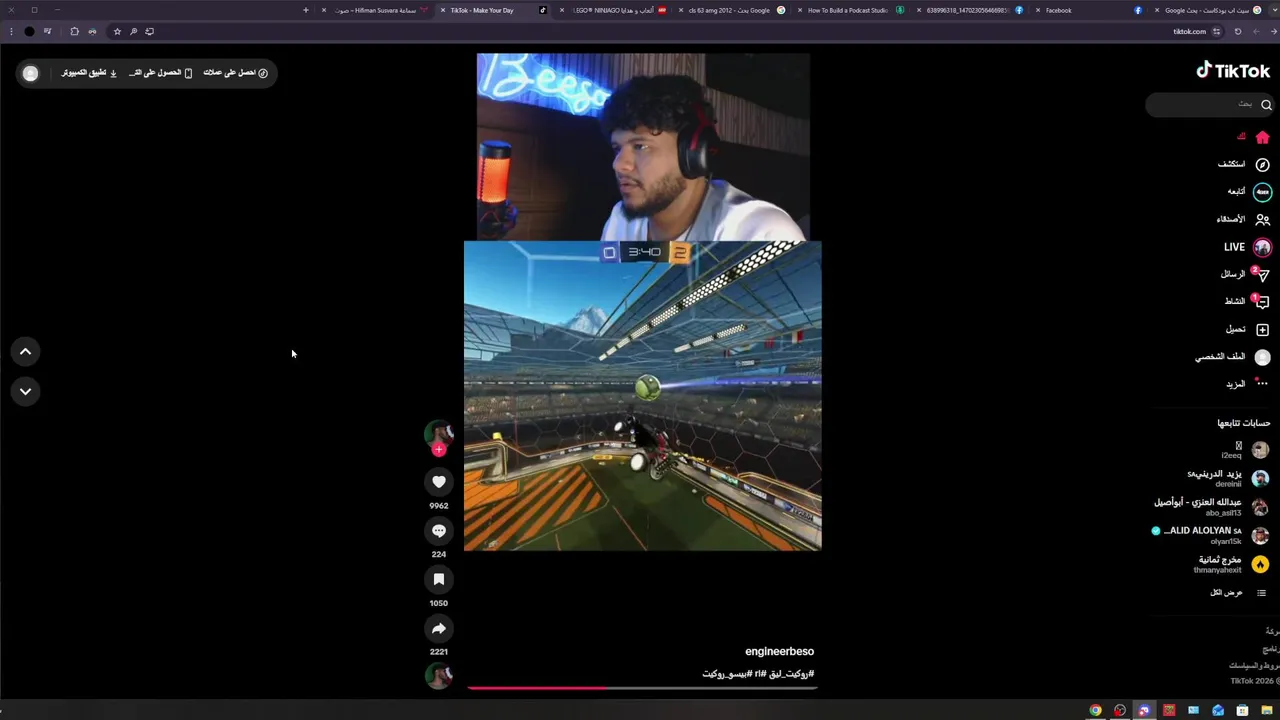The image size is (1280, 720).
Task: Switch to the Hifiman Susvara tab
Action: click(x=375, y=10)
